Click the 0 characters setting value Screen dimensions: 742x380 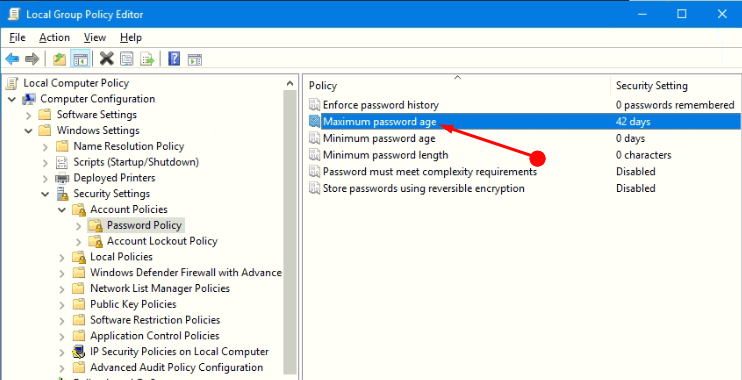[643, 155]
